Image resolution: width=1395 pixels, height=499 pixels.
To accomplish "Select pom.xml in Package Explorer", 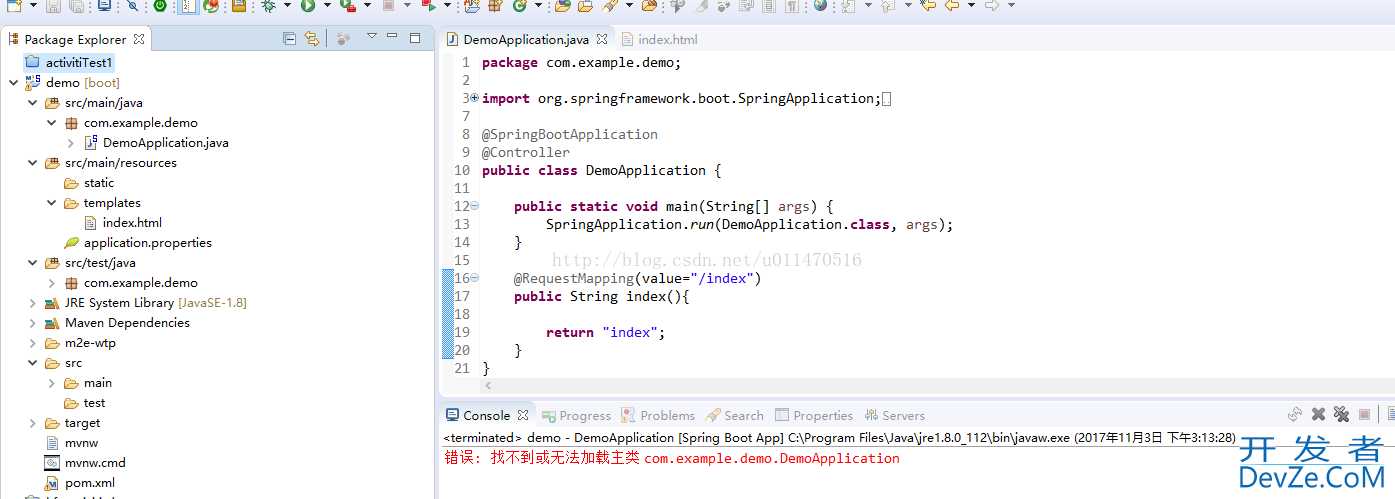I will click(89, 483).
